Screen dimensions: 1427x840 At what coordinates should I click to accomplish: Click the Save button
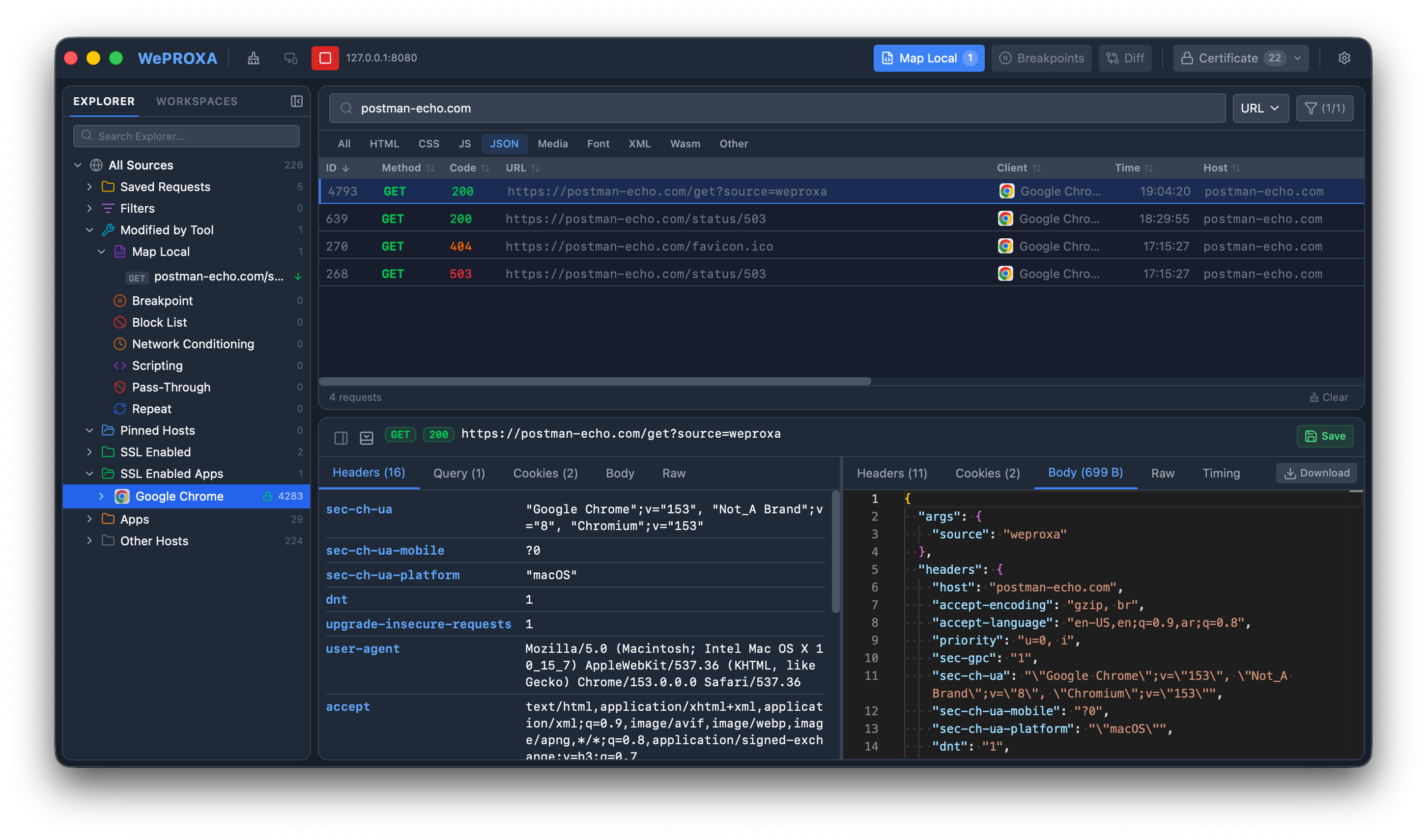pyautogui.click(x=1324, y=436)
